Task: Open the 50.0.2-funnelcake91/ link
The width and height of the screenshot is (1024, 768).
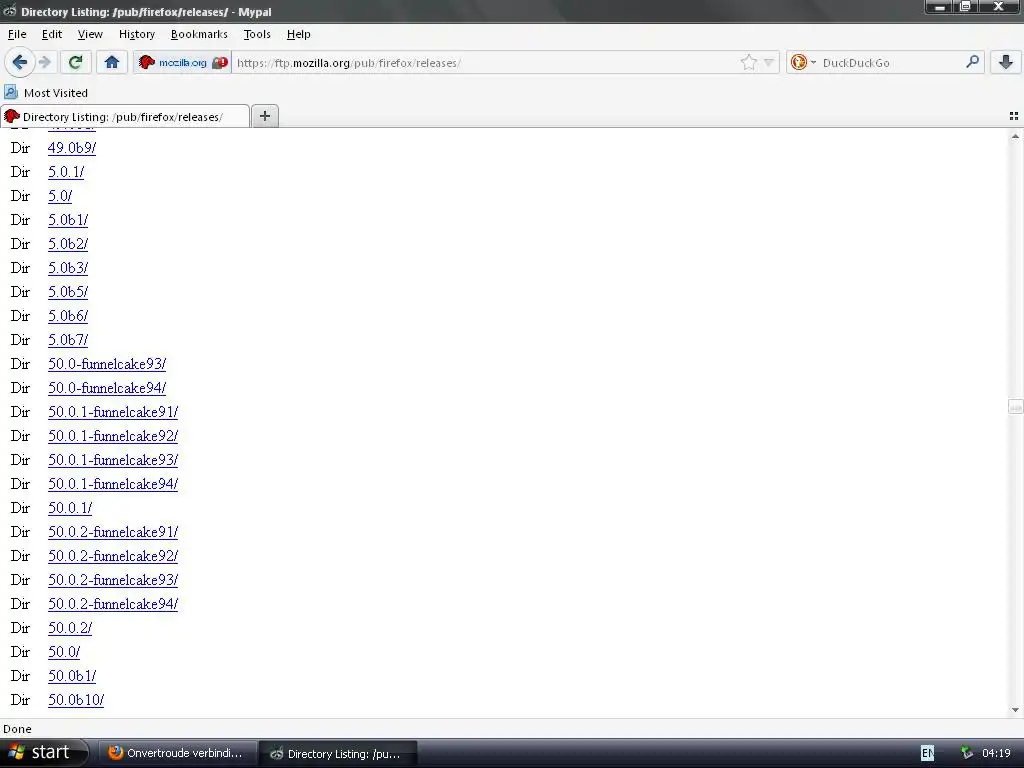Action: [x=113, y=532]
